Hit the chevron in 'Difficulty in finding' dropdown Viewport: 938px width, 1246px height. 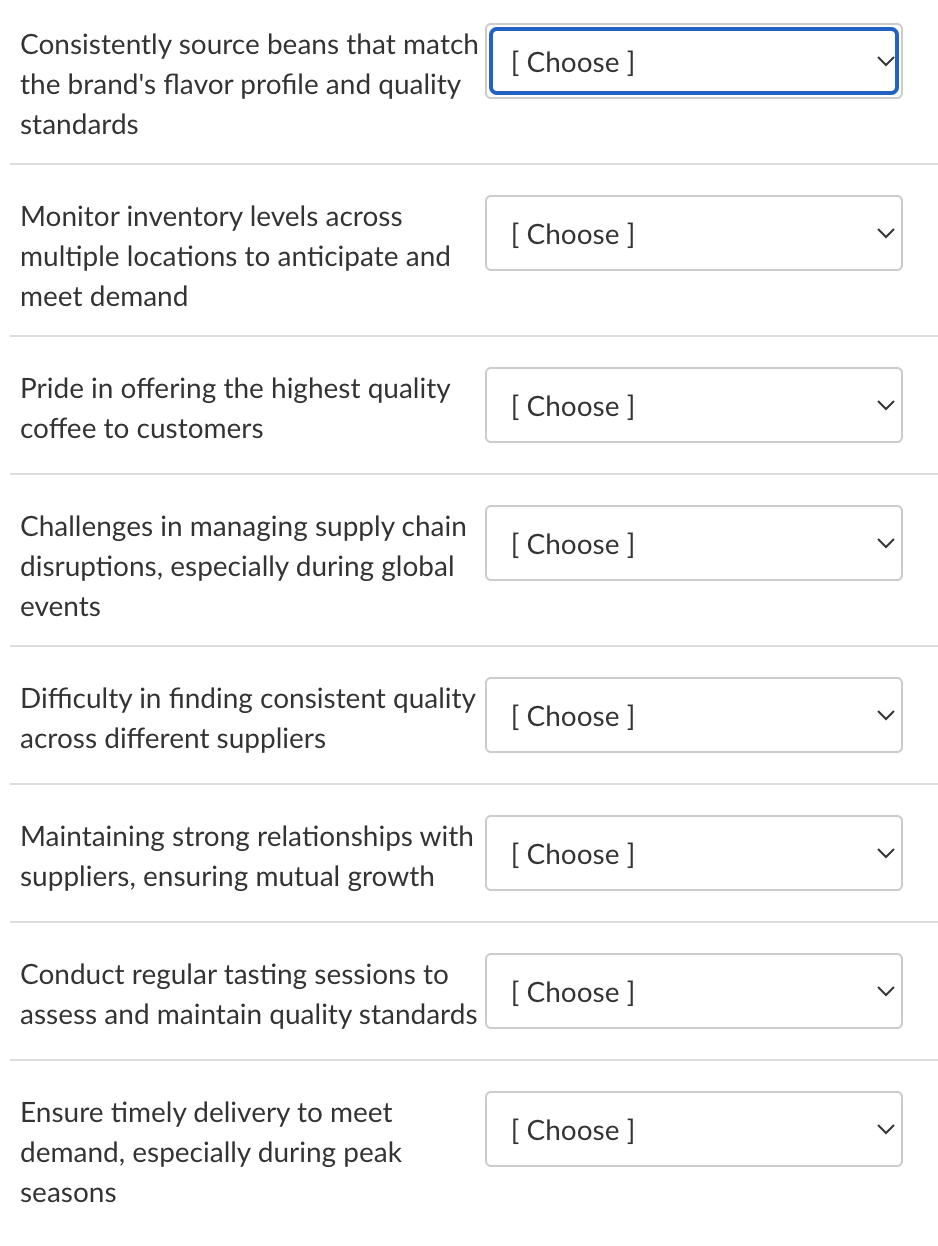coord(883,716)
